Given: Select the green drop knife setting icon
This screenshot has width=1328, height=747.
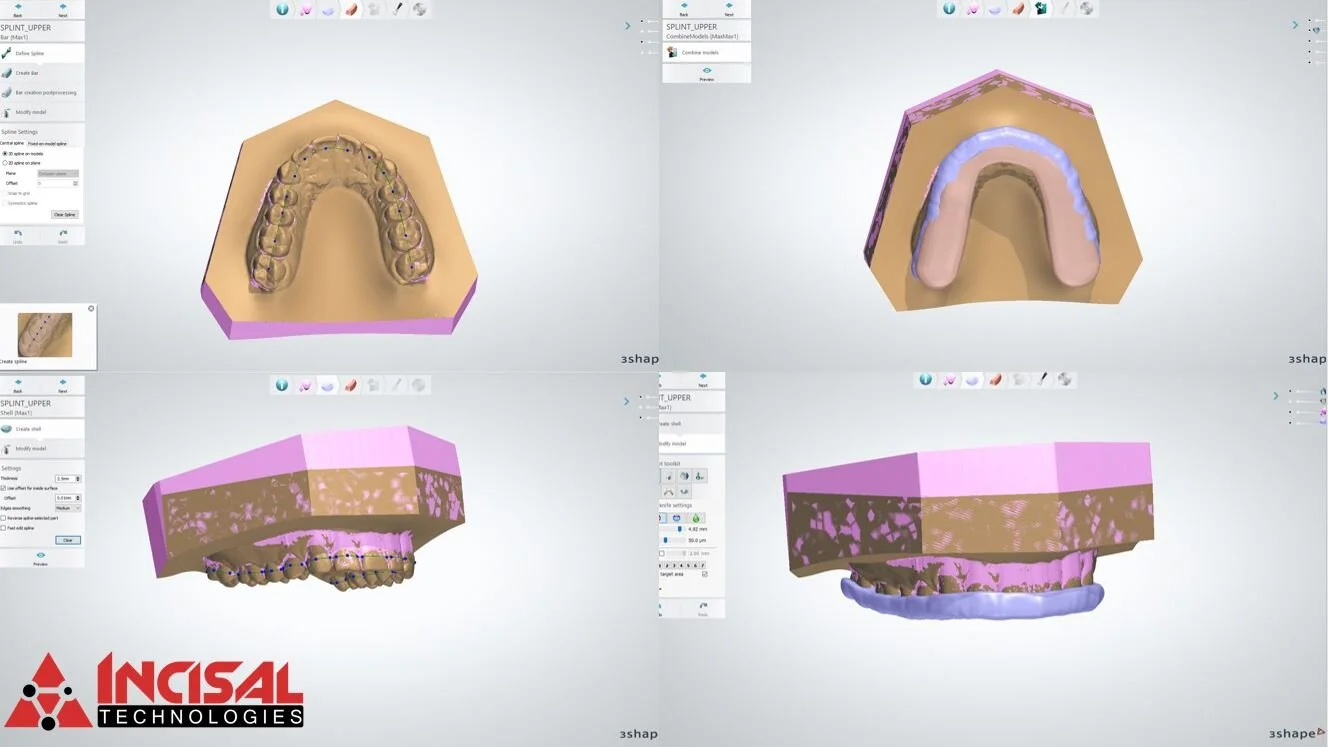Looking at the screenshot, I should tap(696, 518).
